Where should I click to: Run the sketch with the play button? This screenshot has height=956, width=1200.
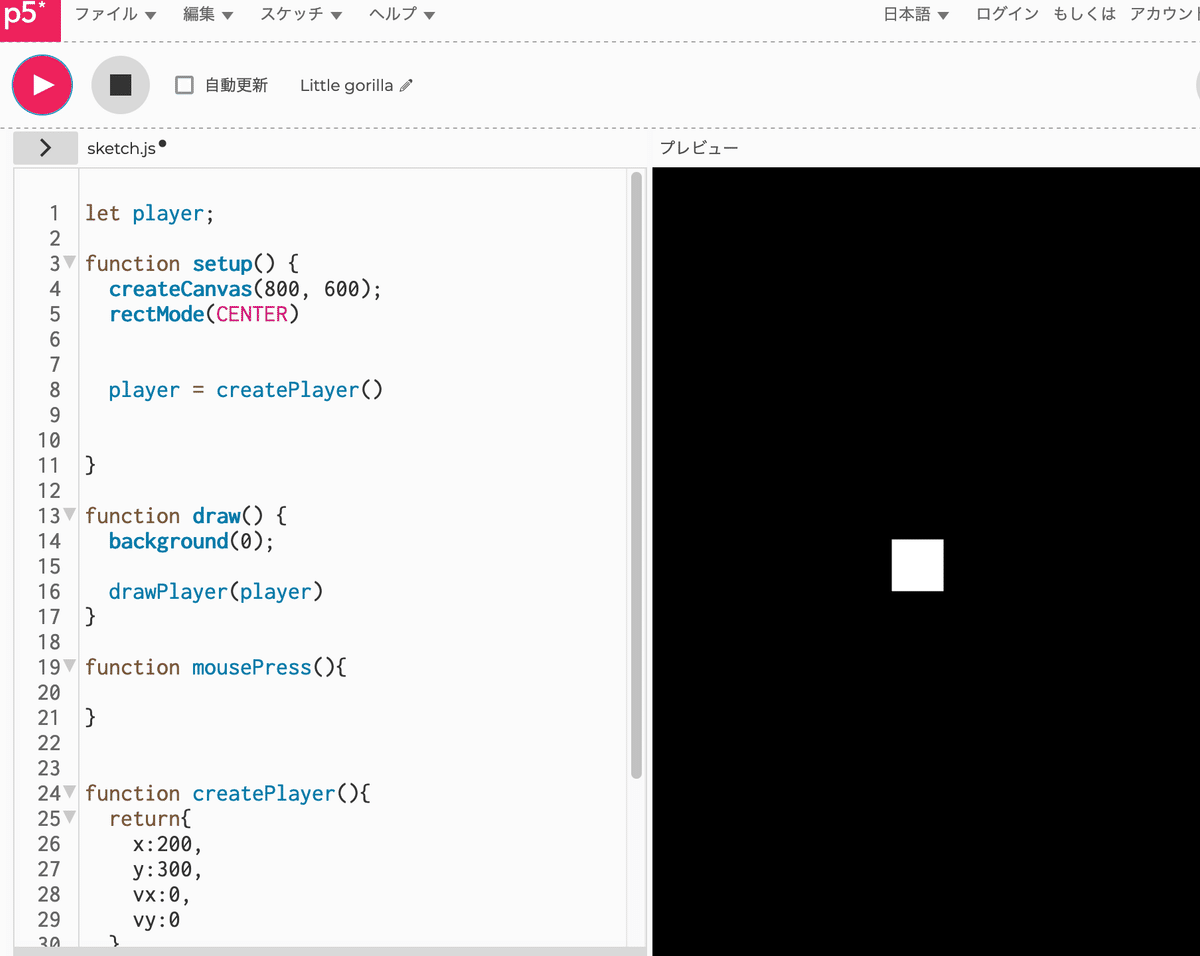pyautogui.click(x=41, y=85)
